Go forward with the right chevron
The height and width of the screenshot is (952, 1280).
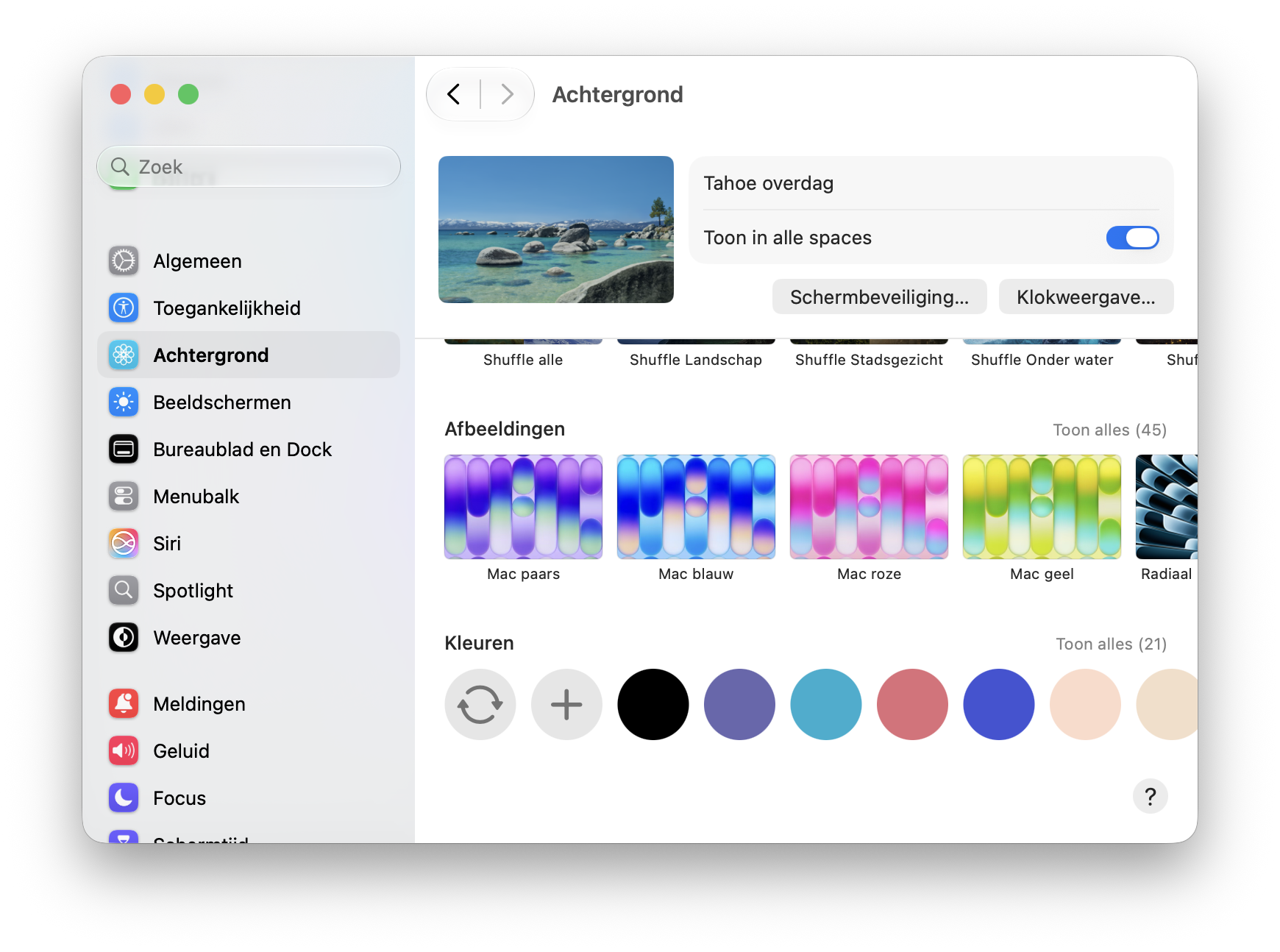(x=507, y=94)
